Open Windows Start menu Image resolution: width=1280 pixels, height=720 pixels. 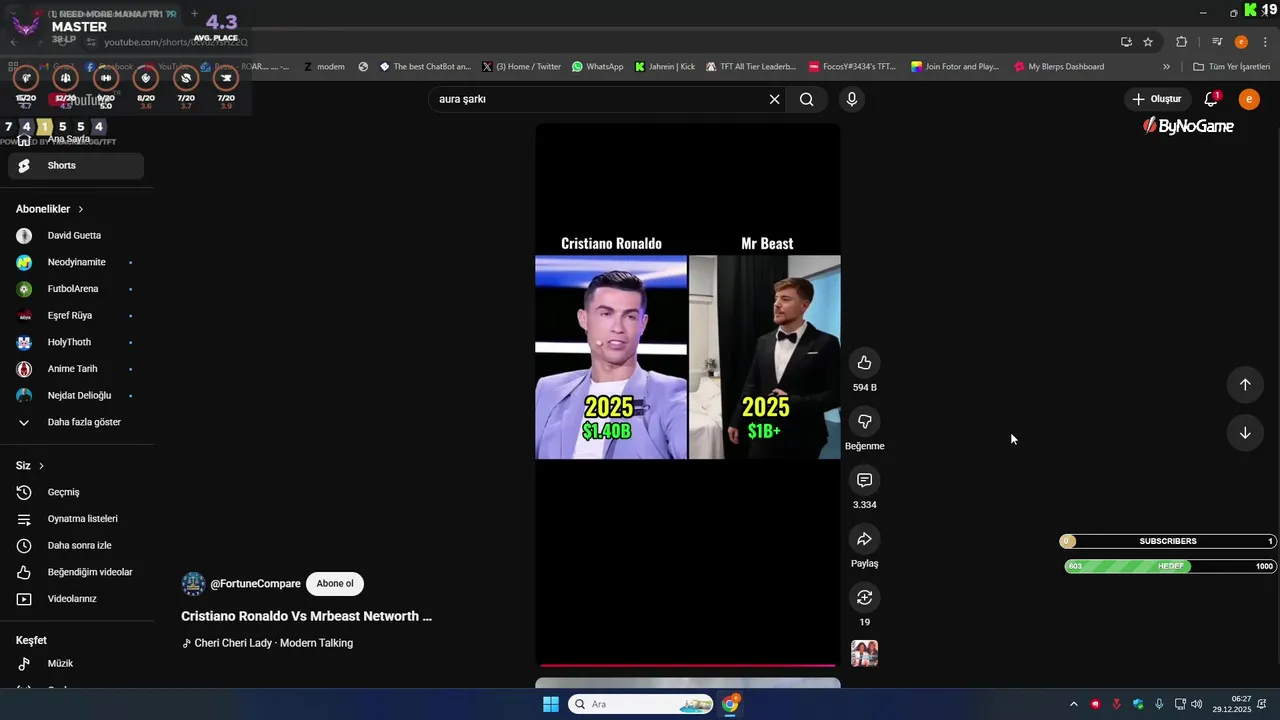(x=551, y=704)
